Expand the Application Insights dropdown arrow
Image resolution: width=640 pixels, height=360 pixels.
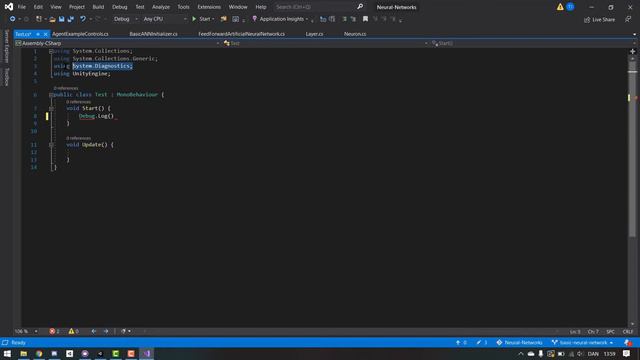tap(307, 19)
